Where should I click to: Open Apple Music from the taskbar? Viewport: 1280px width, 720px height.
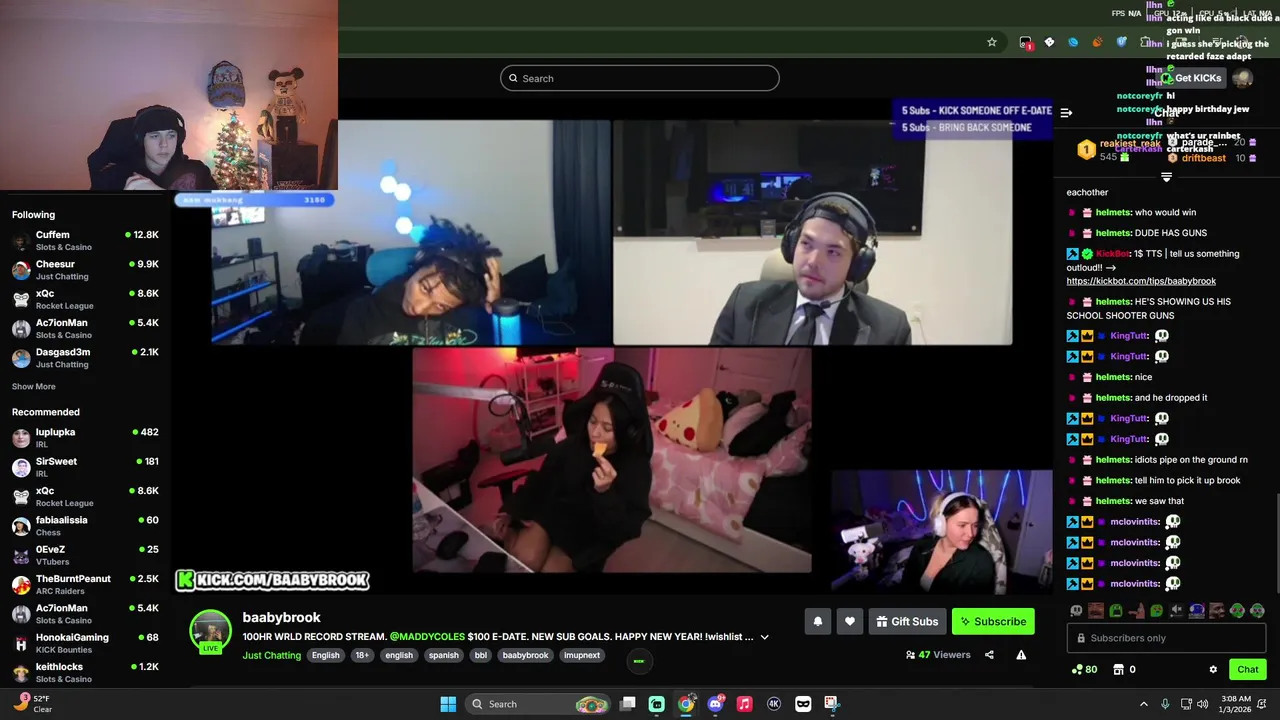point(744,704)
